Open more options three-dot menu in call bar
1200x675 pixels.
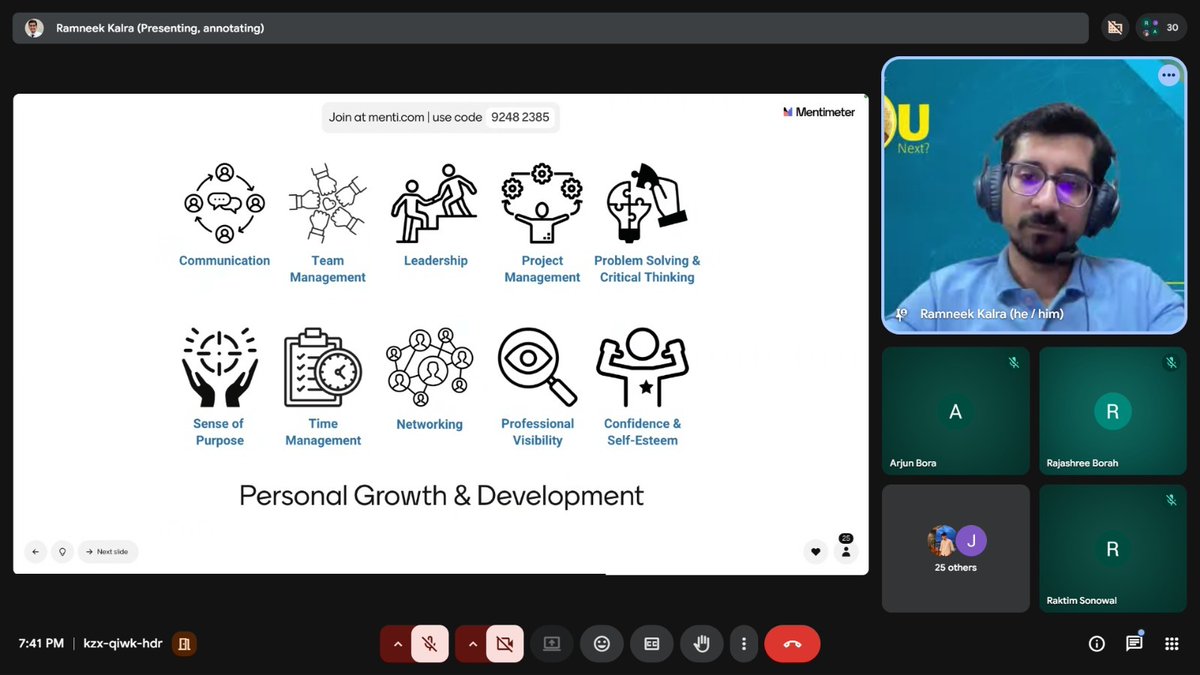[x=742, y=644]
